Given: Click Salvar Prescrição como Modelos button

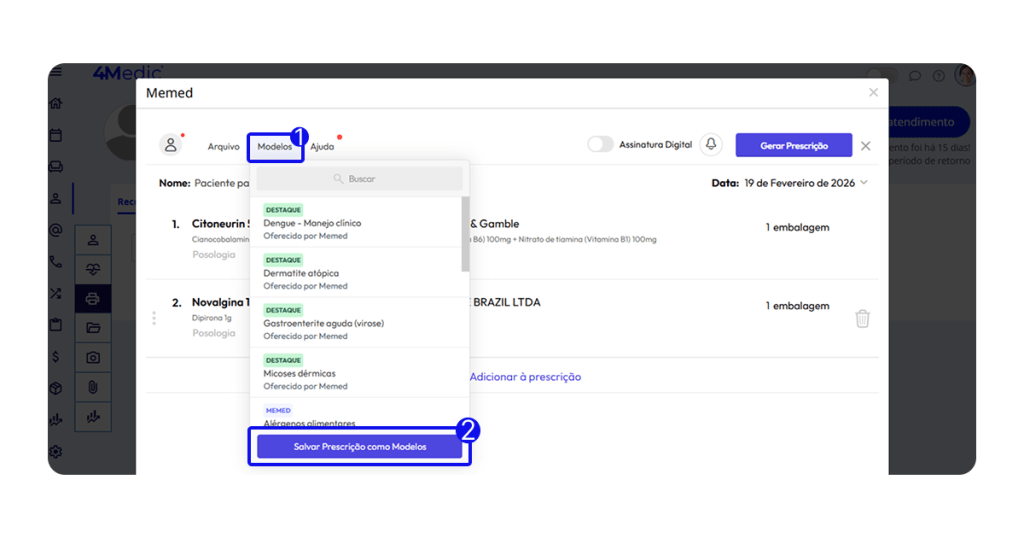Looking at the screenshot, I should tap(359, 447).
